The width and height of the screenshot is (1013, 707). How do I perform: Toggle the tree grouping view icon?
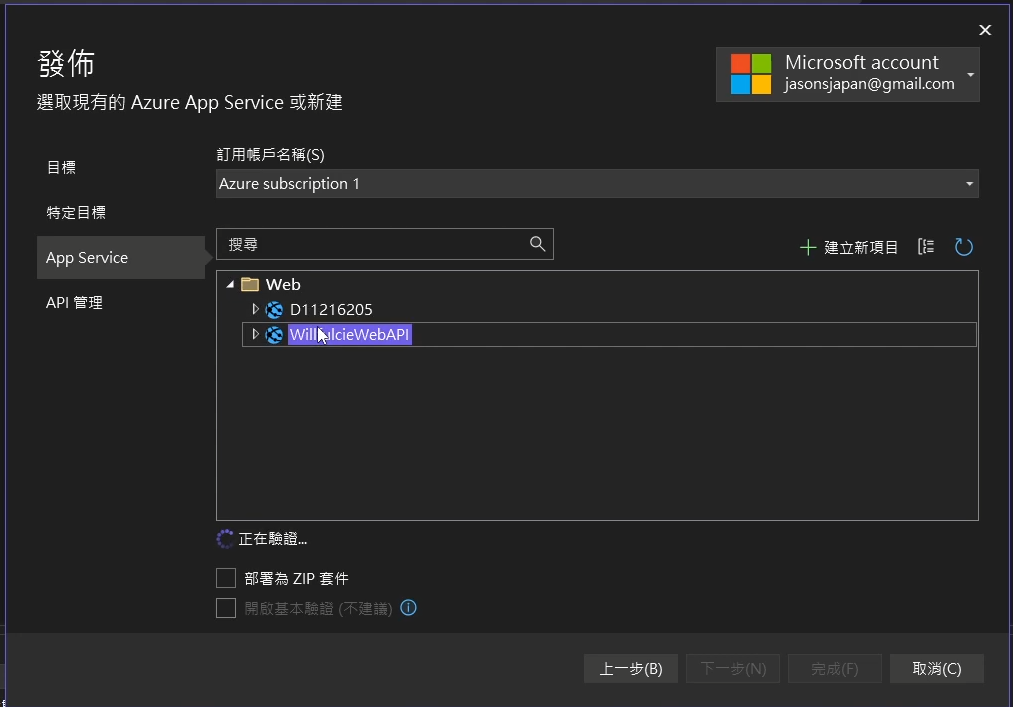tap(926, 246)
